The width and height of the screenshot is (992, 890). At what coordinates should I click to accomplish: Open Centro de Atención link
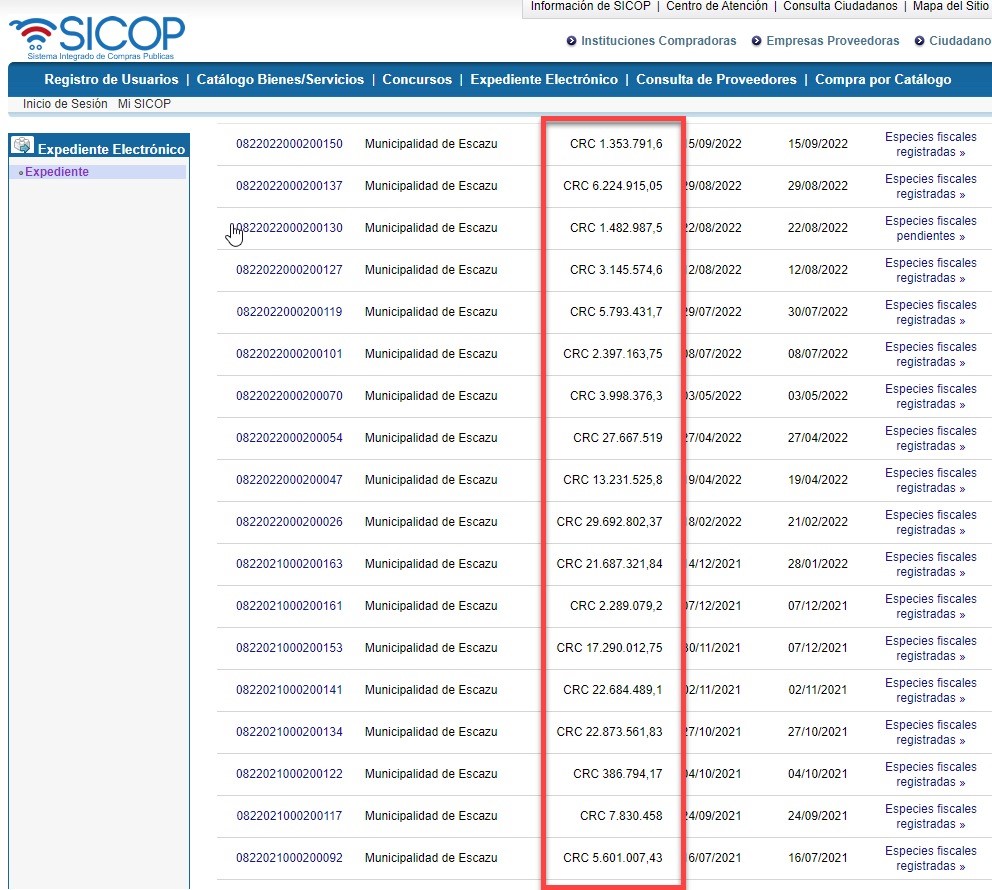(716, 6)
